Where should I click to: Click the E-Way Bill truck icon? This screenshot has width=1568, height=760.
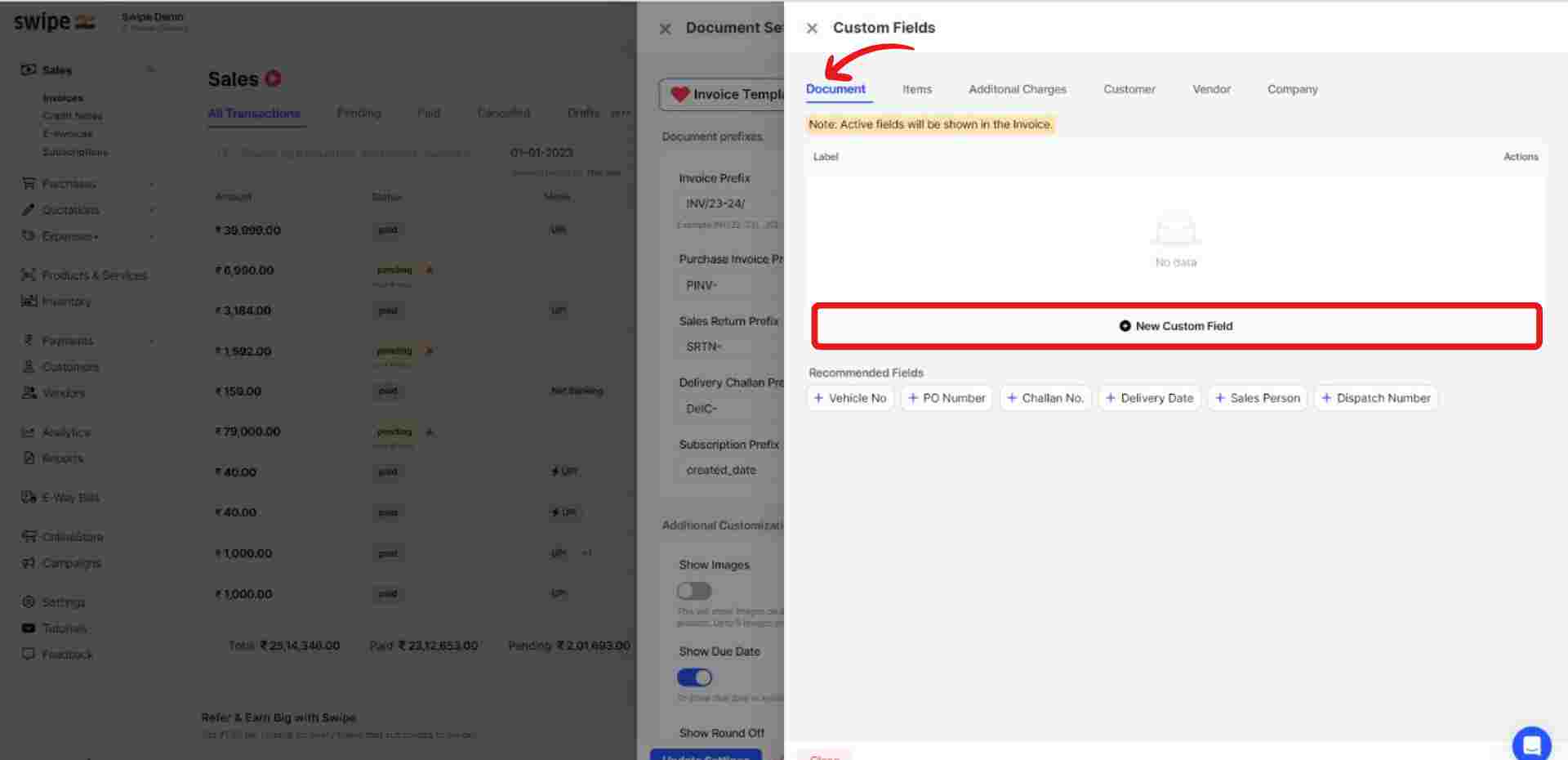click(29, 498)
